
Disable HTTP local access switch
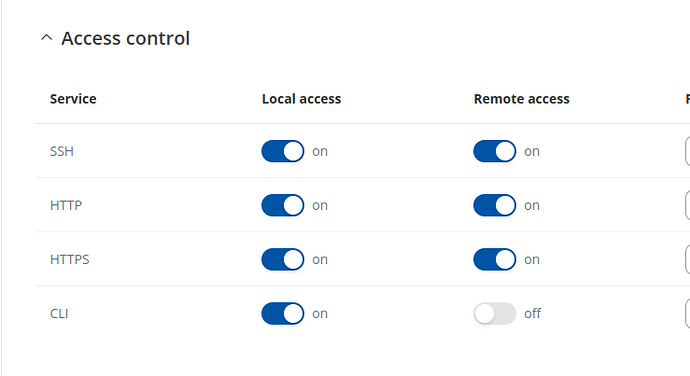pyautogui.click(x=283, y=205)
